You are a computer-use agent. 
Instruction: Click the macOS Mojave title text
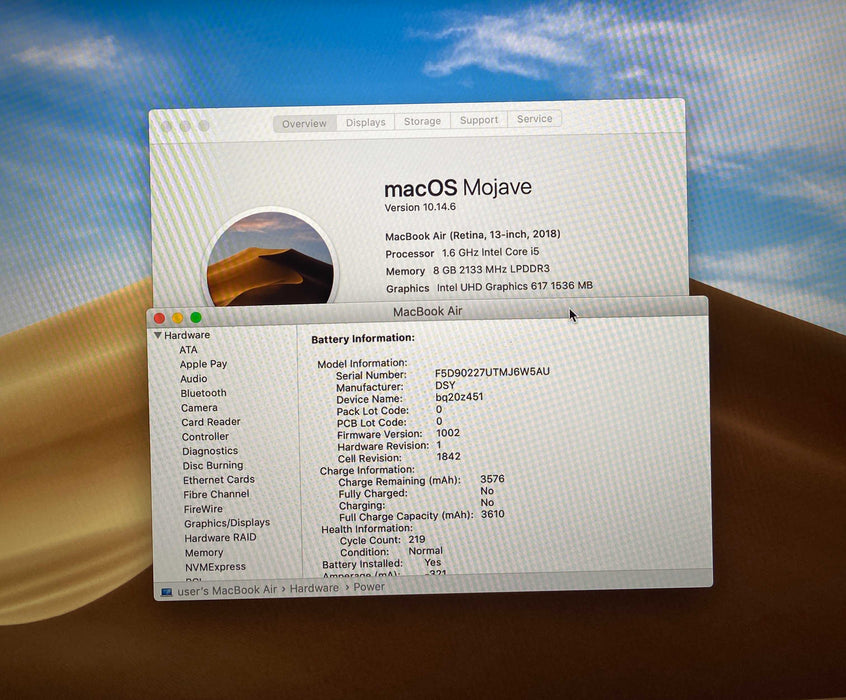point(458,188)
